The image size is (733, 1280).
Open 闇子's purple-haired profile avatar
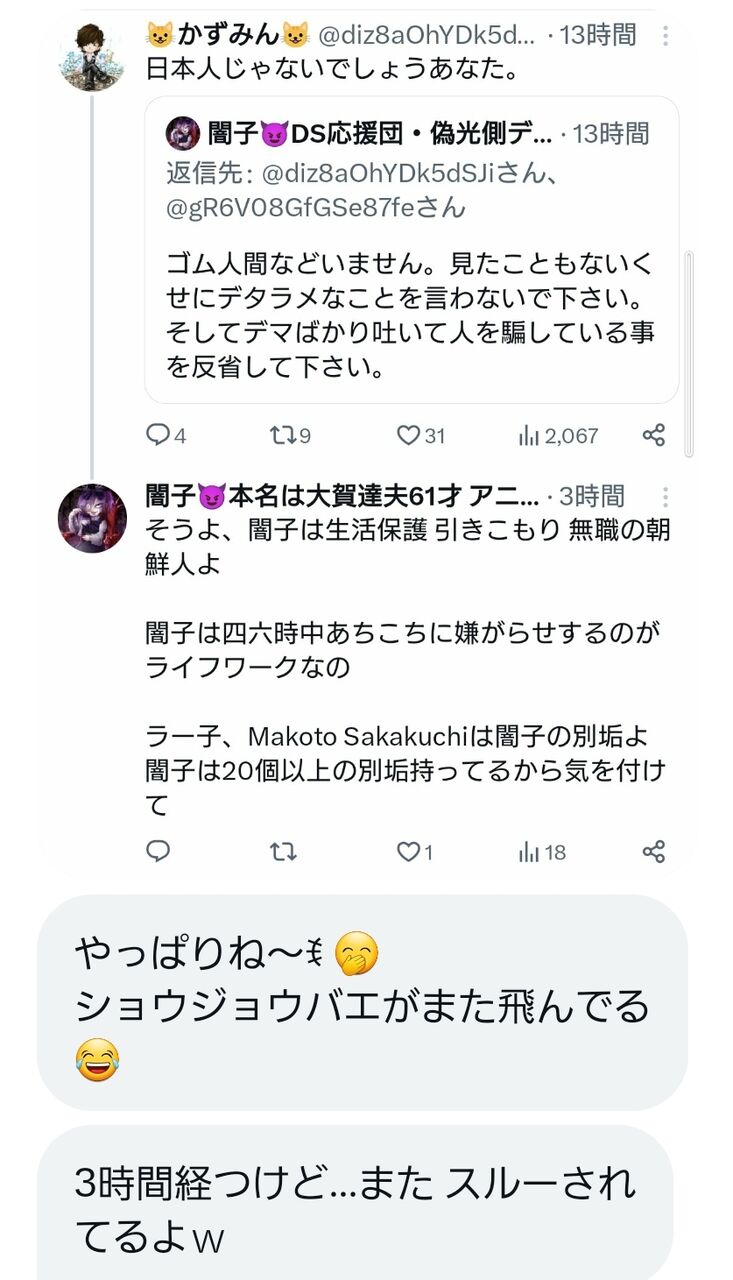point(91,518)
